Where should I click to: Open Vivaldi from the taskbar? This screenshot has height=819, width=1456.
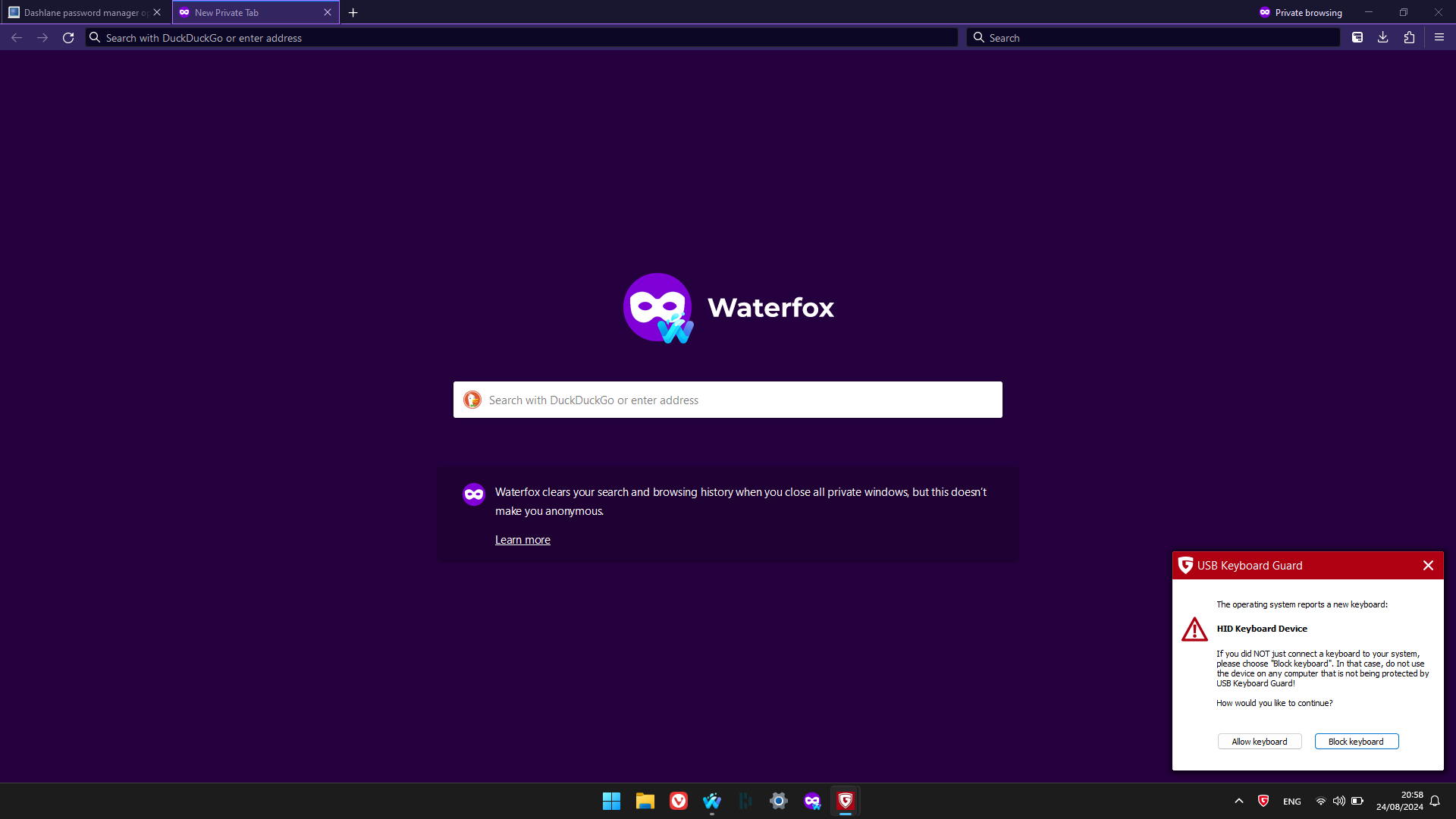tap(678, 801)
